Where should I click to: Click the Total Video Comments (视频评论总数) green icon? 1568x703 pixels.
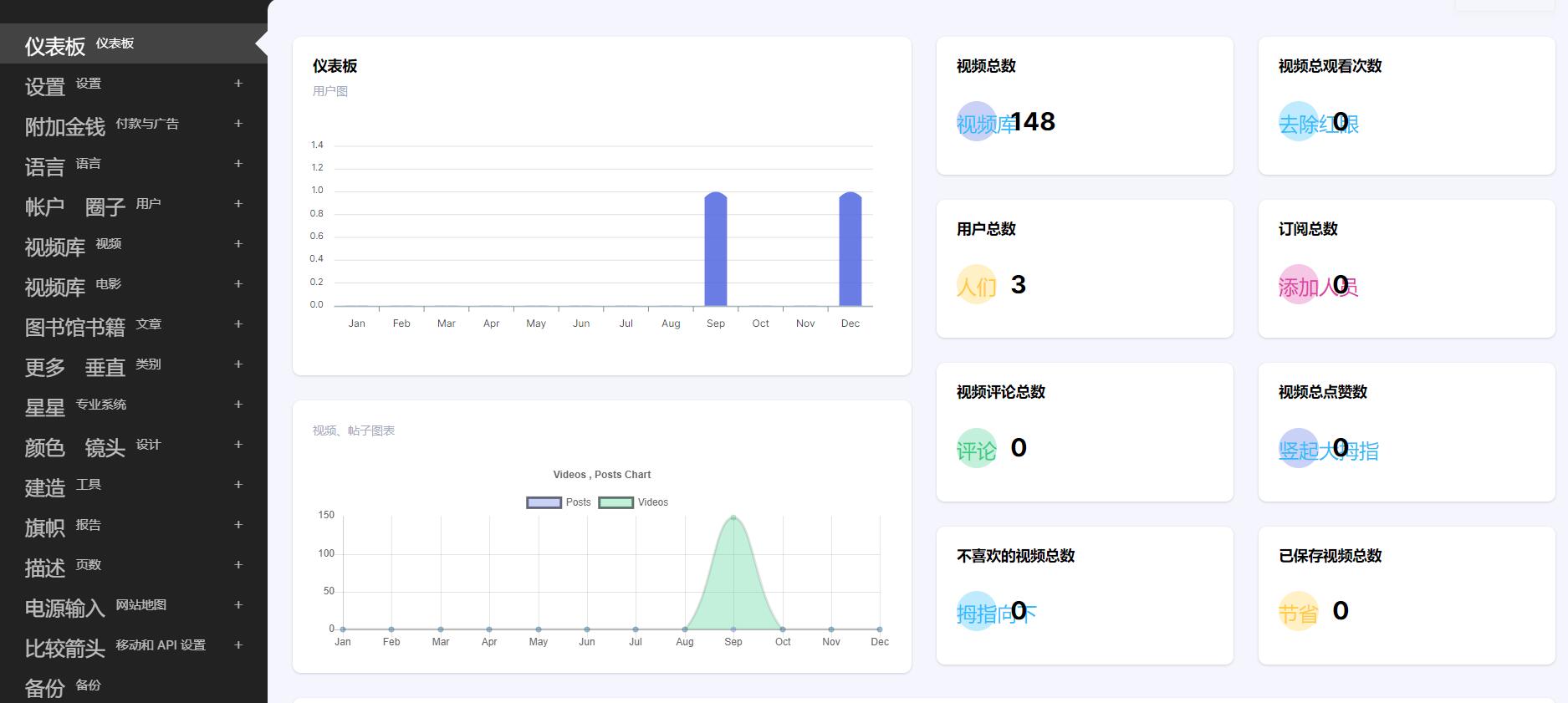pyautogui.click(x=976, y=448)
